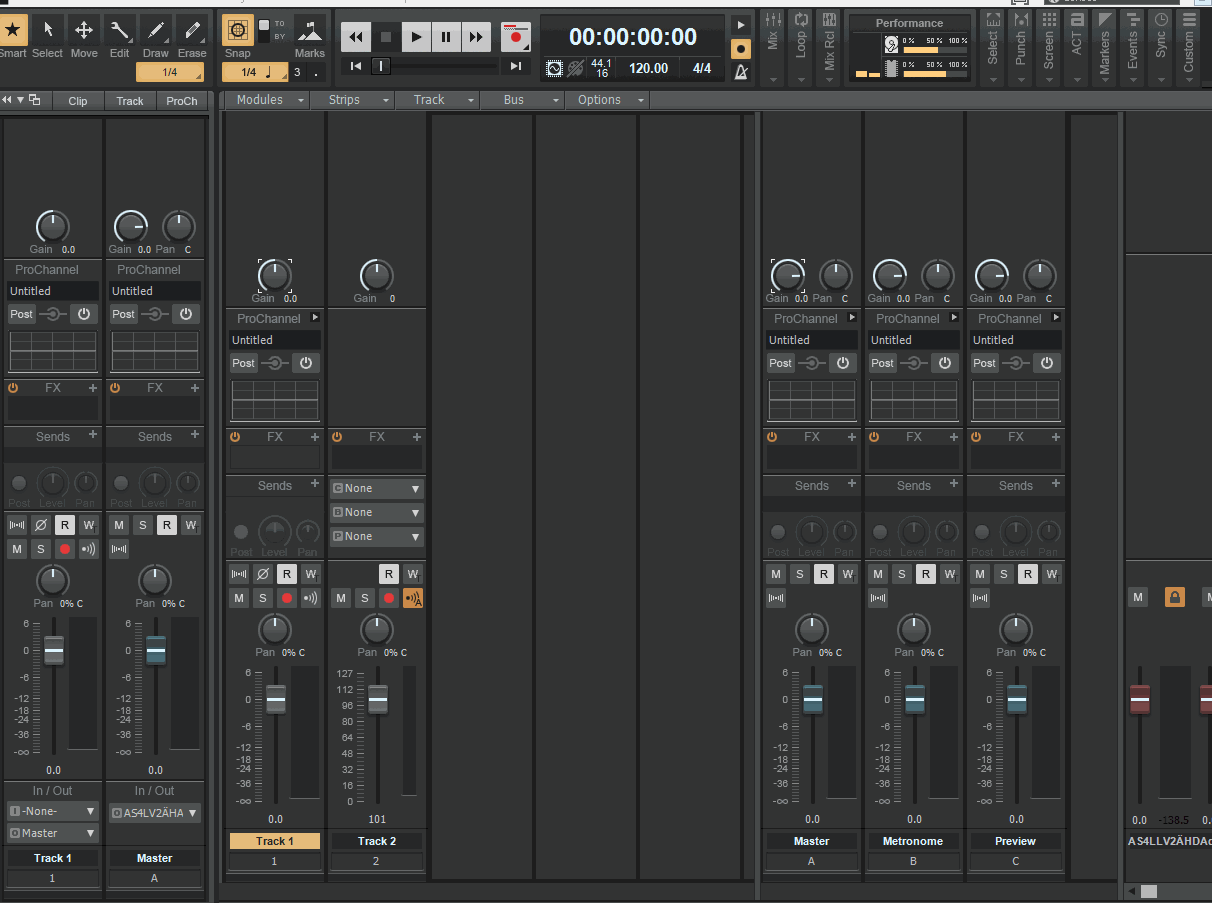Click the Post button on the Metronome bus
1212x903 pixels.
click(882, 363)
